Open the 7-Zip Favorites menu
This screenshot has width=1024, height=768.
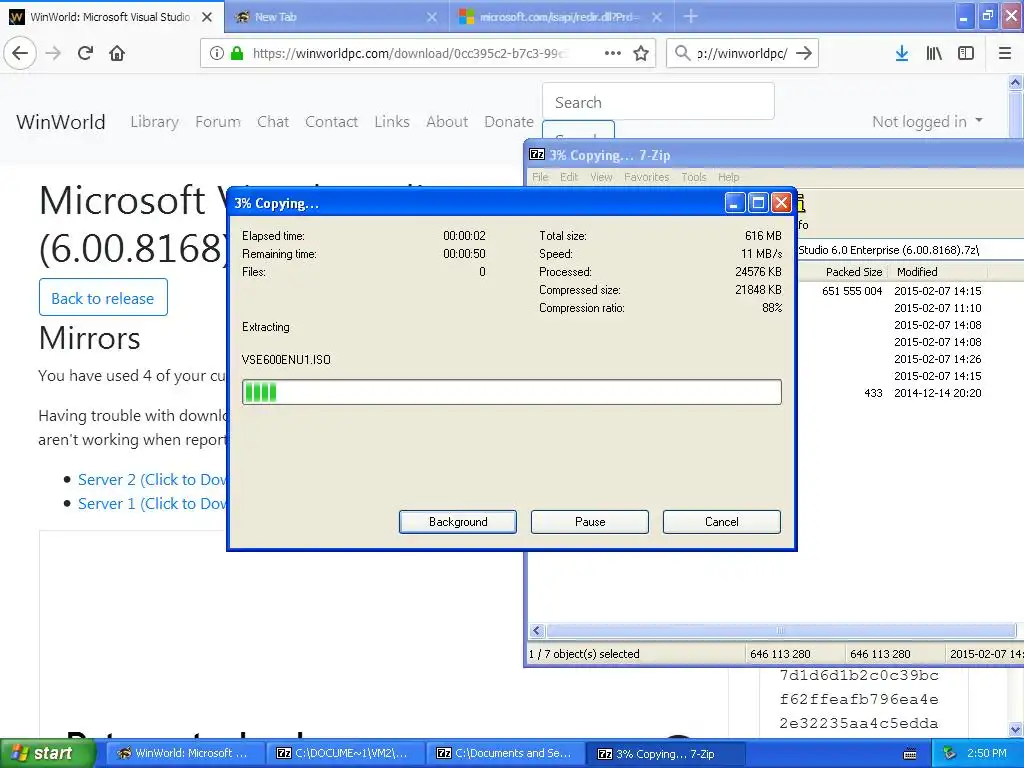pos(647,177)
